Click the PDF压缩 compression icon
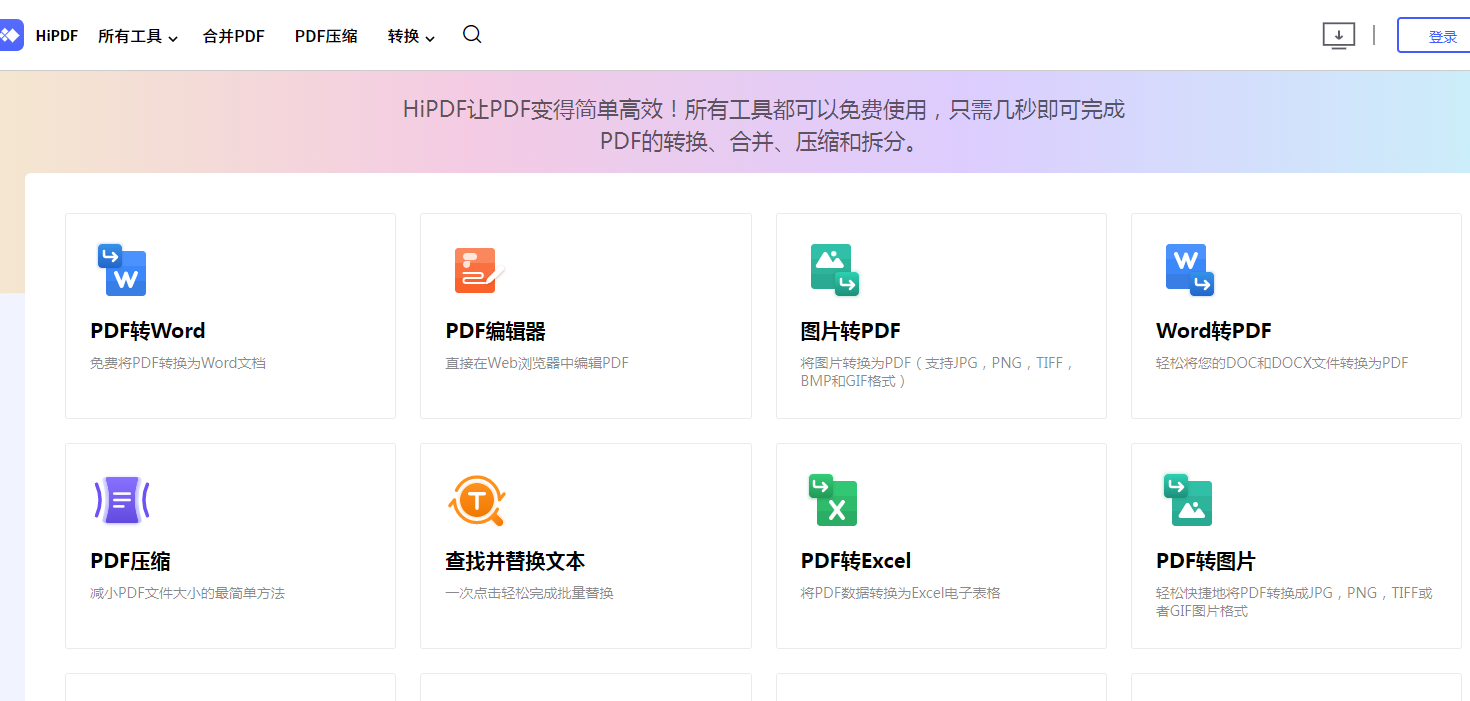 (x=122, y=500)
